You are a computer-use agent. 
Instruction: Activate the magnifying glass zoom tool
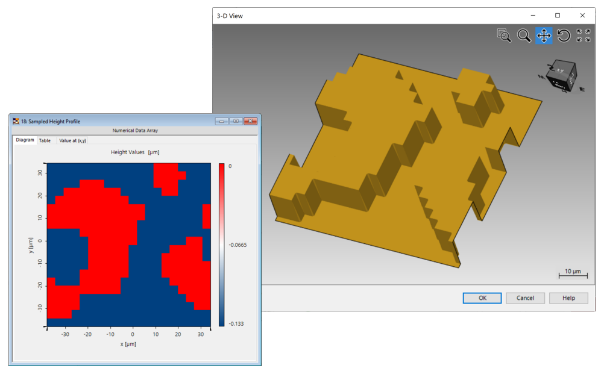(x=524, y=35)
